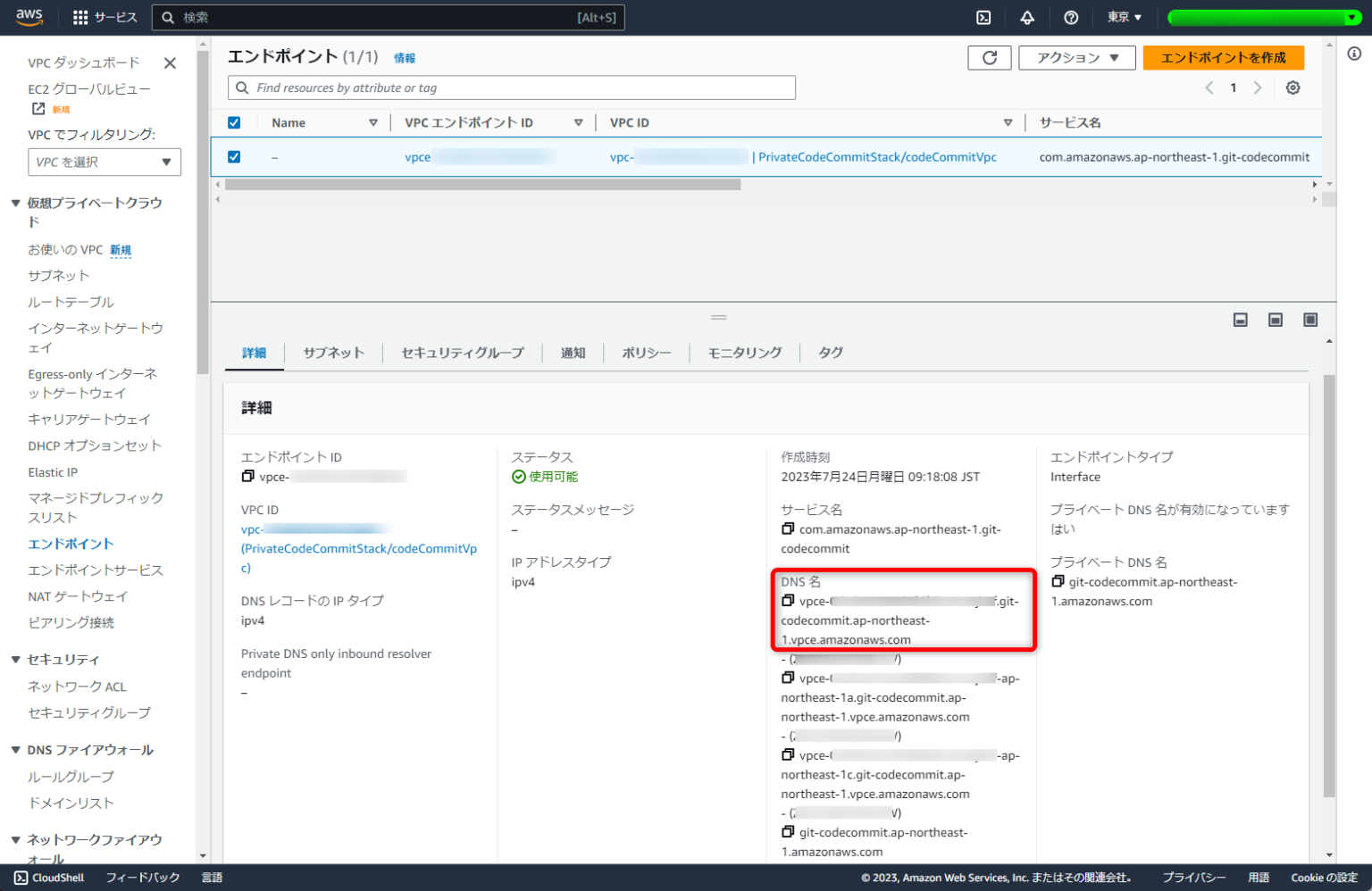Switch to the サブネット tab
The image size is (1372, 891).
334,353
